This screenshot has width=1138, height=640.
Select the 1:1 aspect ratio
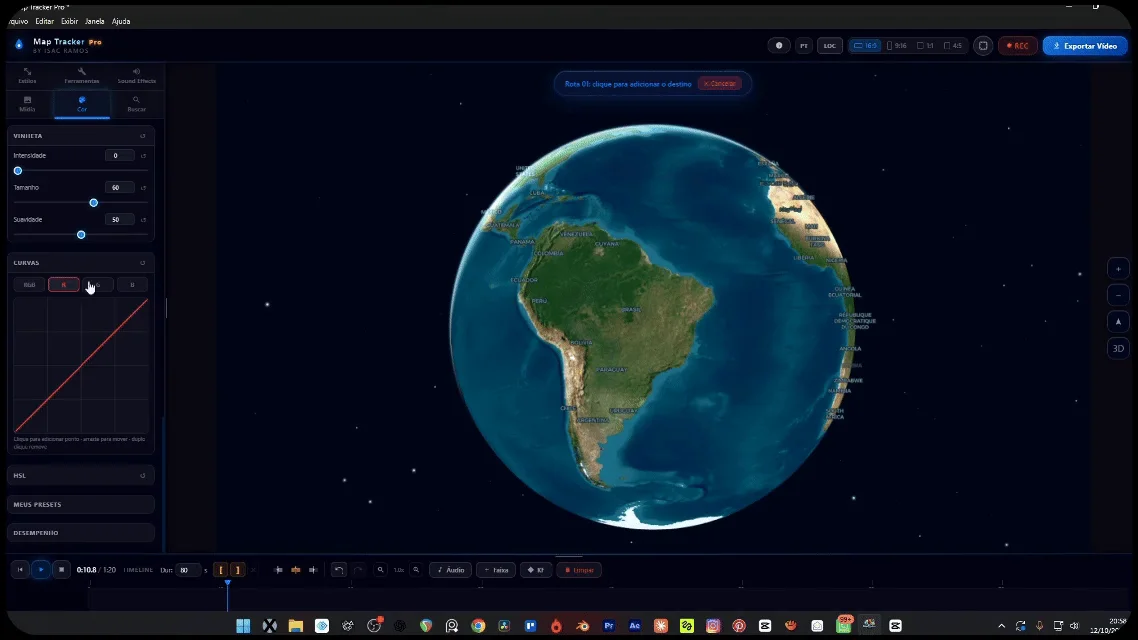click(x=925, y=45)
